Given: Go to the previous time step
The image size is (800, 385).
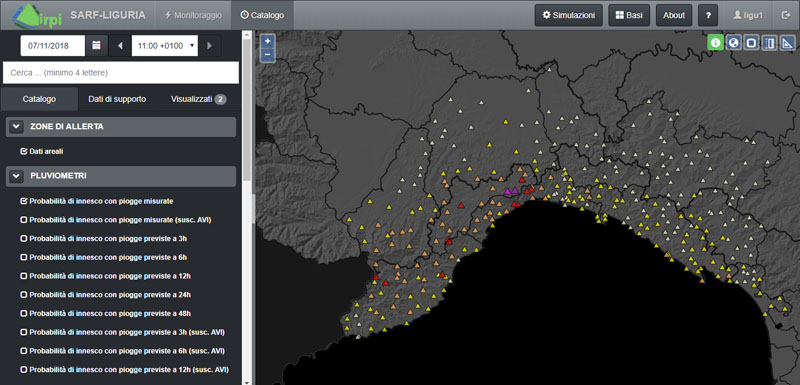Looking at the screenshot, I should [x=120, y=45].
